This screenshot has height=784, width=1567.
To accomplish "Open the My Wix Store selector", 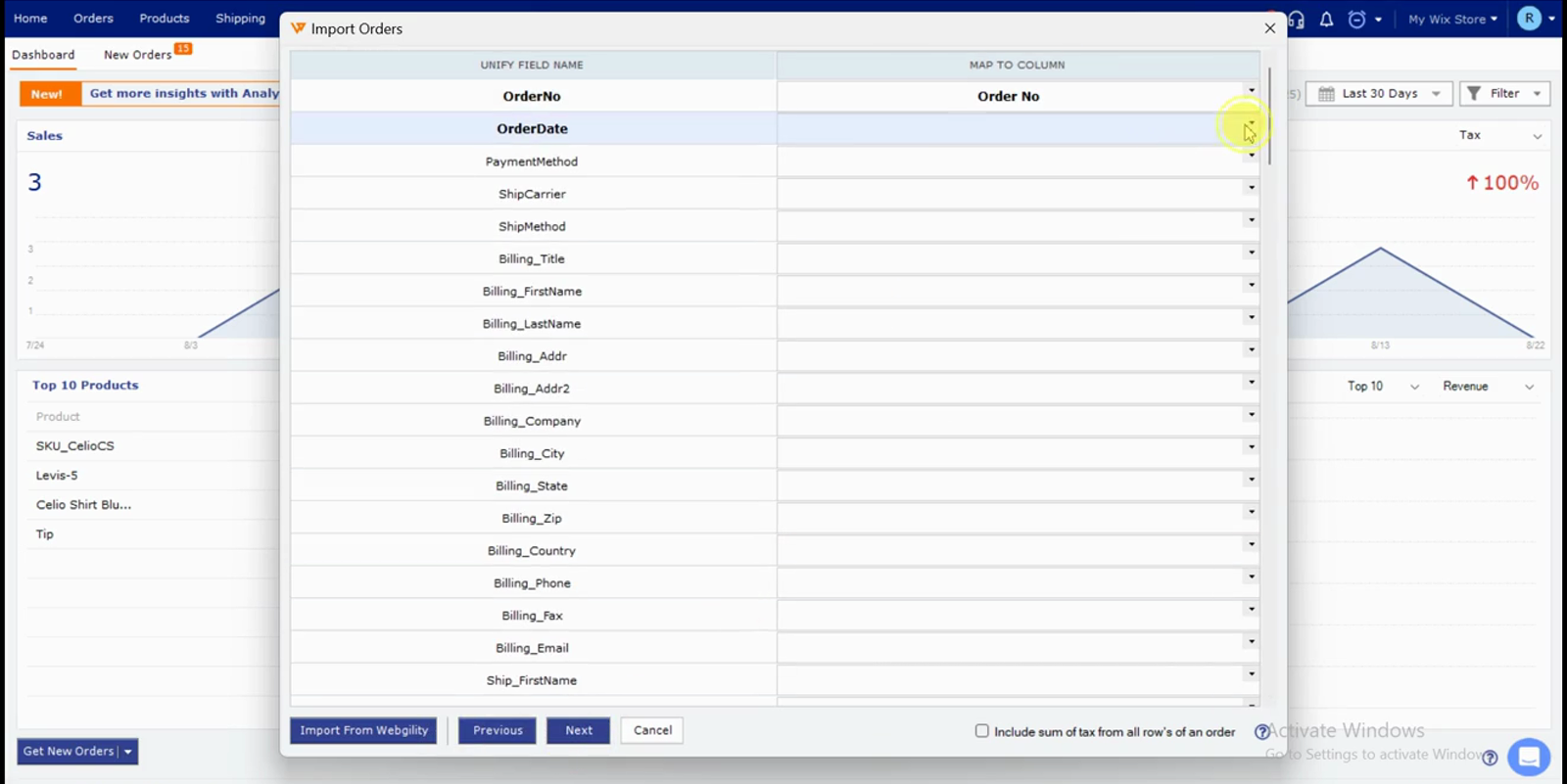I will 1452,19.
